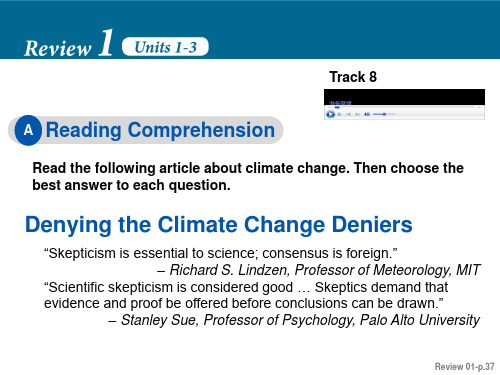Skip to previous track in player
This screenshot has width=500, height=375.
click(x=348, y=114)
